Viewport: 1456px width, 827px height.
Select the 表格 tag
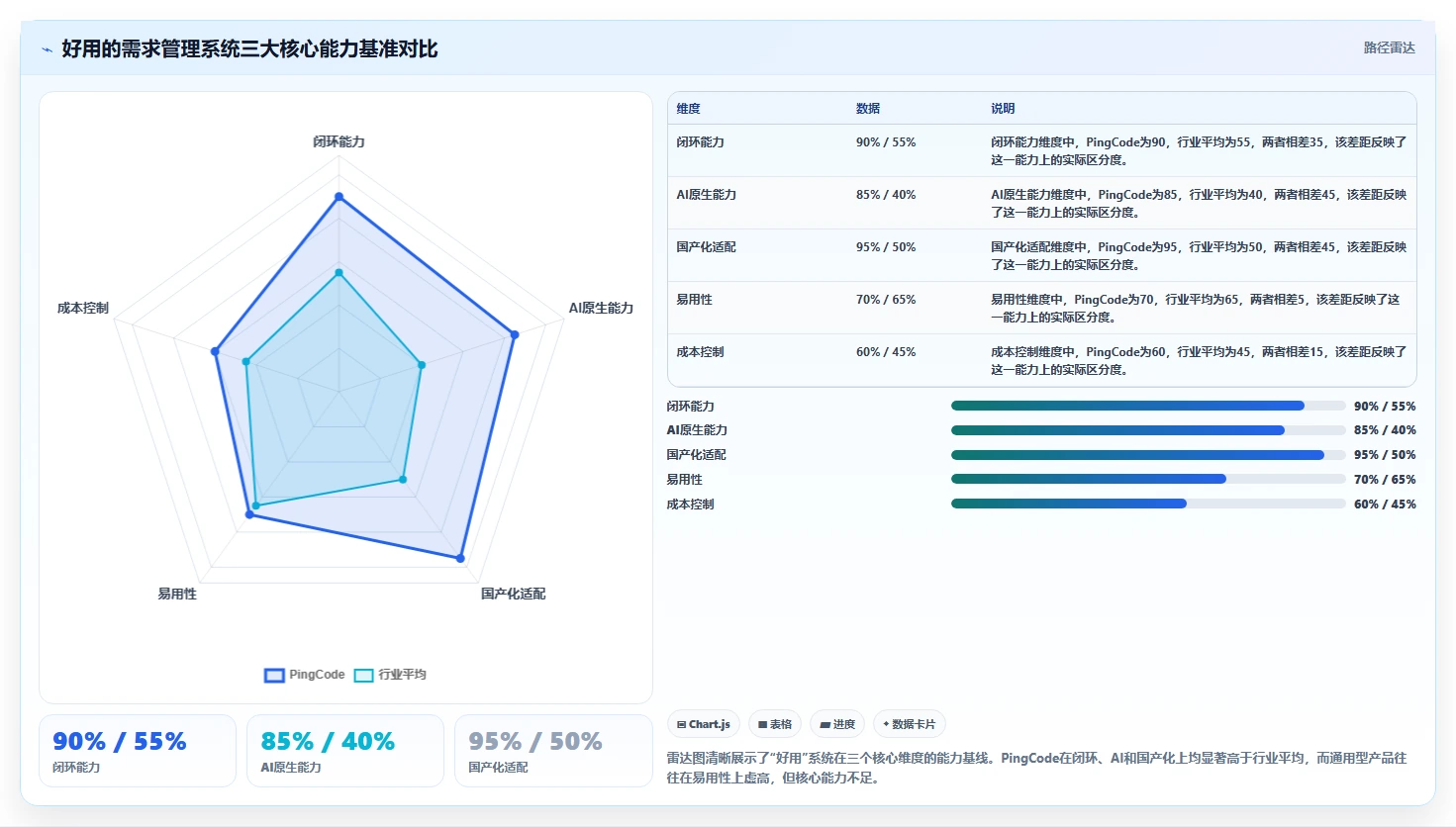pyautogui.click(x=775, y=724)
